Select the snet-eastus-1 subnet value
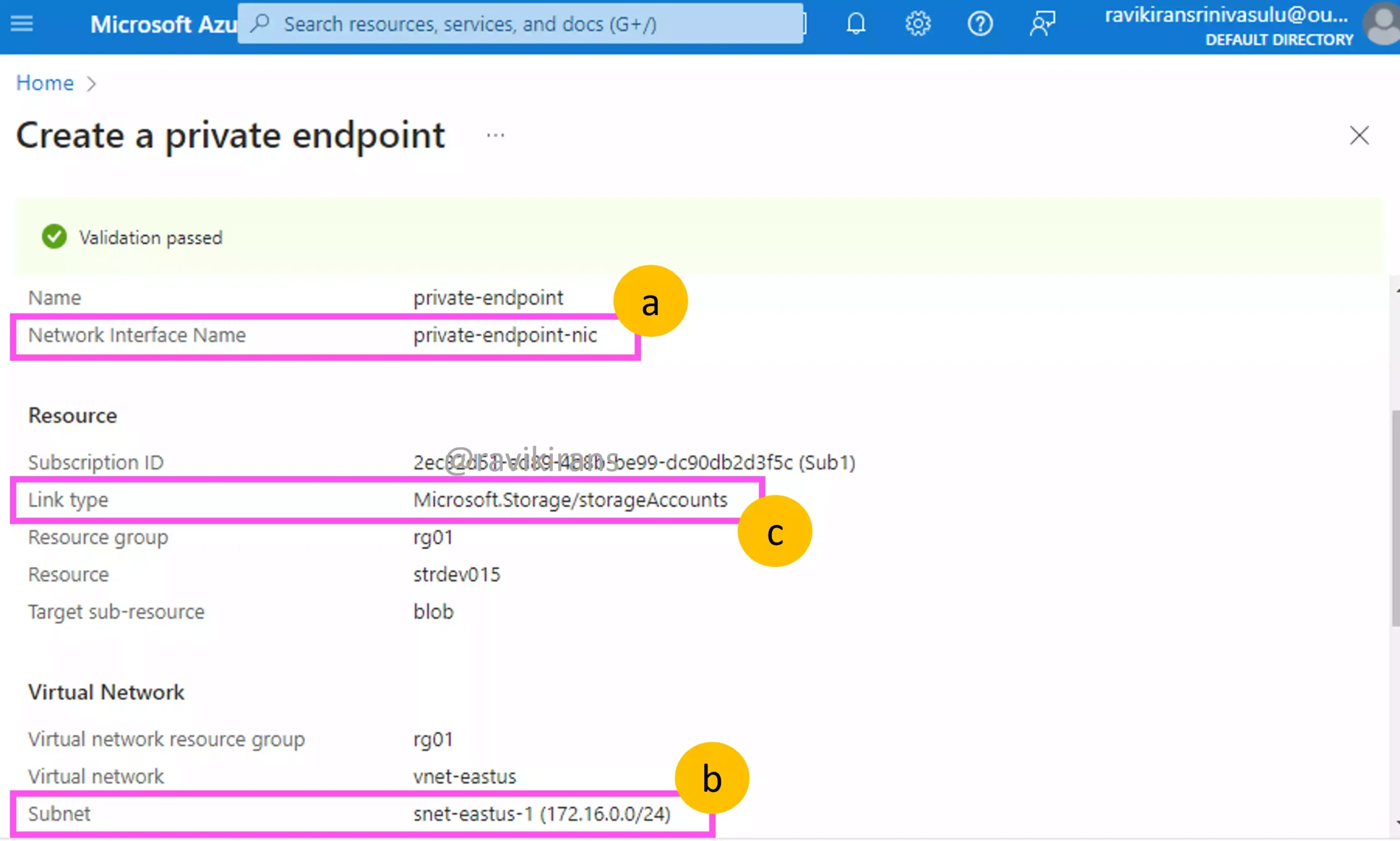 [x=541, y=814]
